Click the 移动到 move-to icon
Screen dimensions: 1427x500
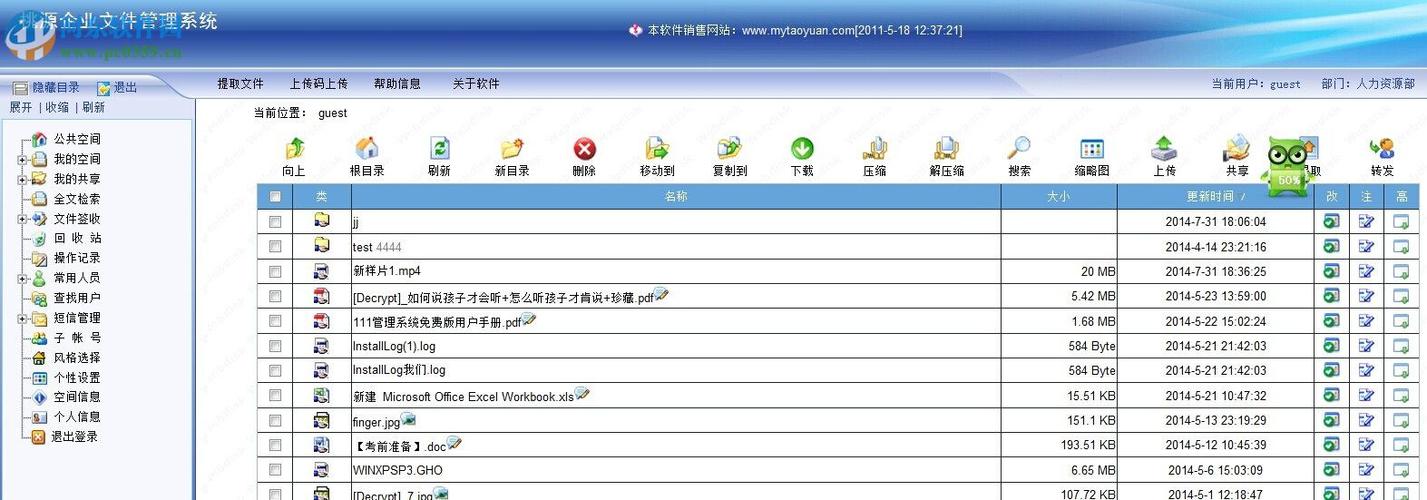coord(657,149)
